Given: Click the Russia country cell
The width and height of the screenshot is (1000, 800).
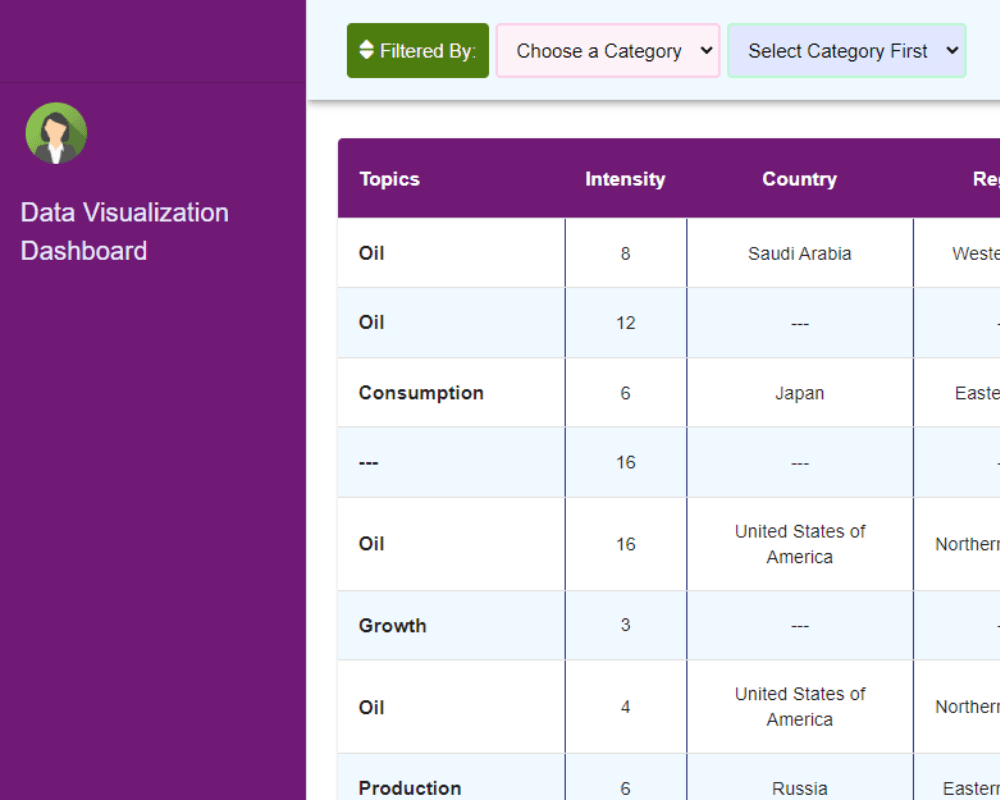Looking at the screenshot, I should pos(799,787).
